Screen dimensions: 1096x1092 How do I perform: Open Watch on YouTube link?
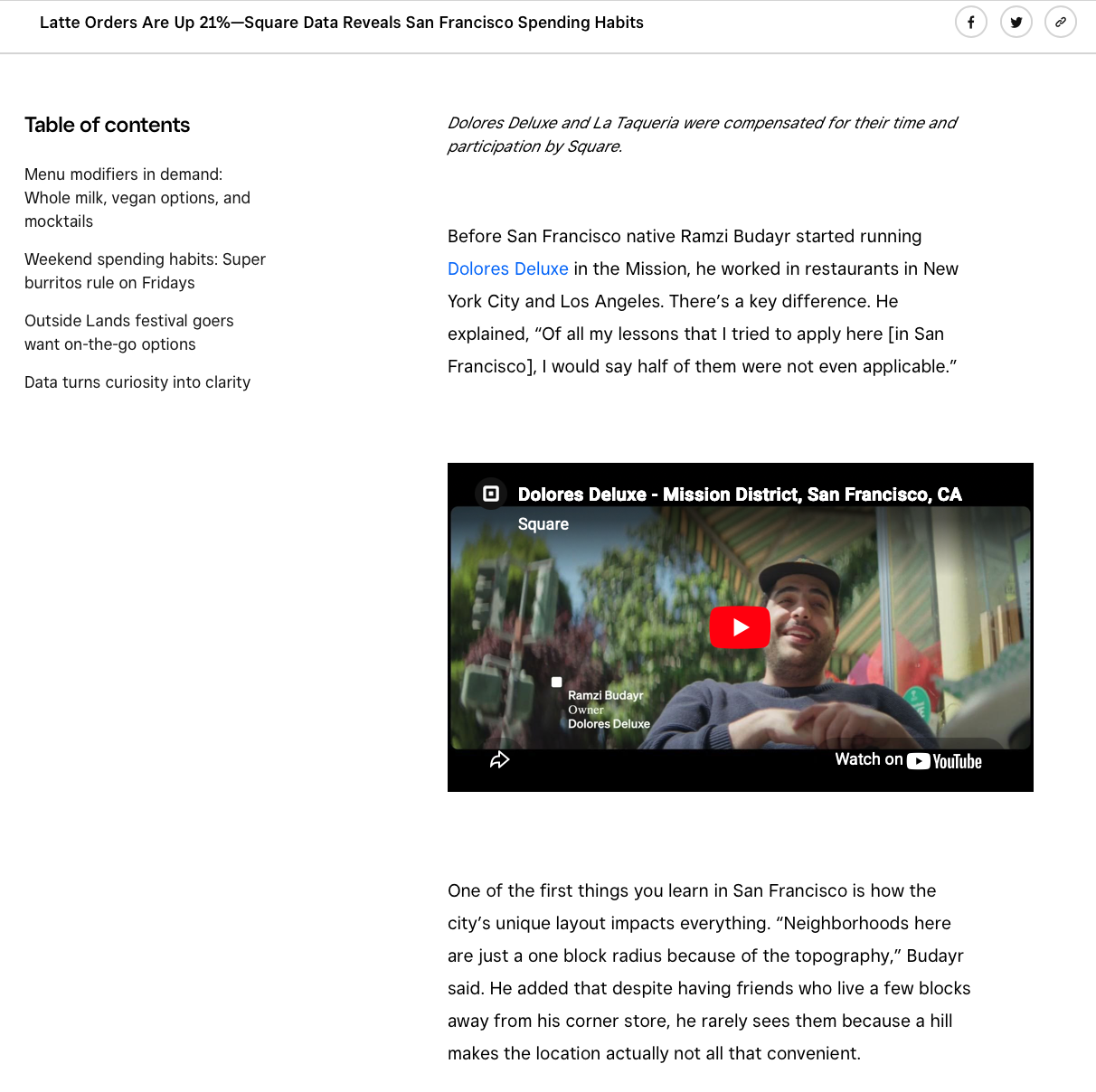(908, 760)
